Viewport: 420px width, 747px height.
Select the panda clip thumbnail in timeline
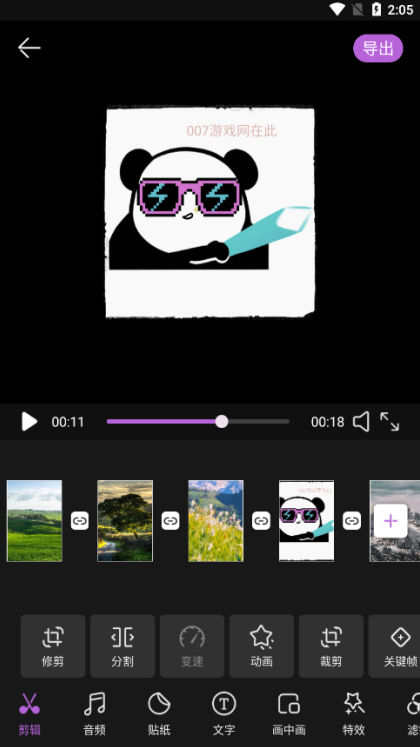pyautogui.click(x=306, y=521)
